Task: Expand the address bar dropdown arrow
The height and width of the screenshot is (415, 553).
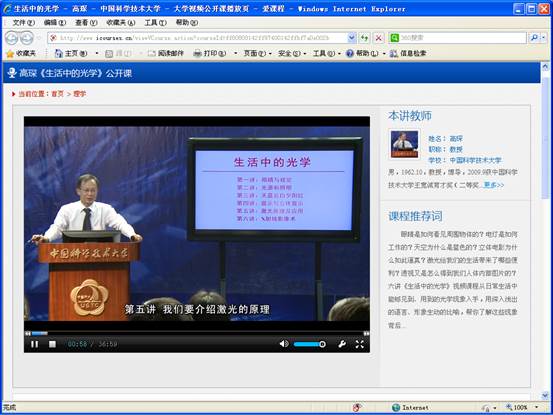Action: (x=352, y=37)
